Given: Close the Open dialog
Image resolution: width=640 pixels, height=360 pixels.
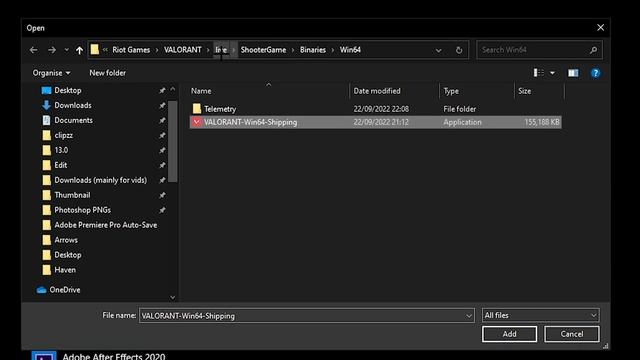Looking at the screenshot, I should [600, 28].
